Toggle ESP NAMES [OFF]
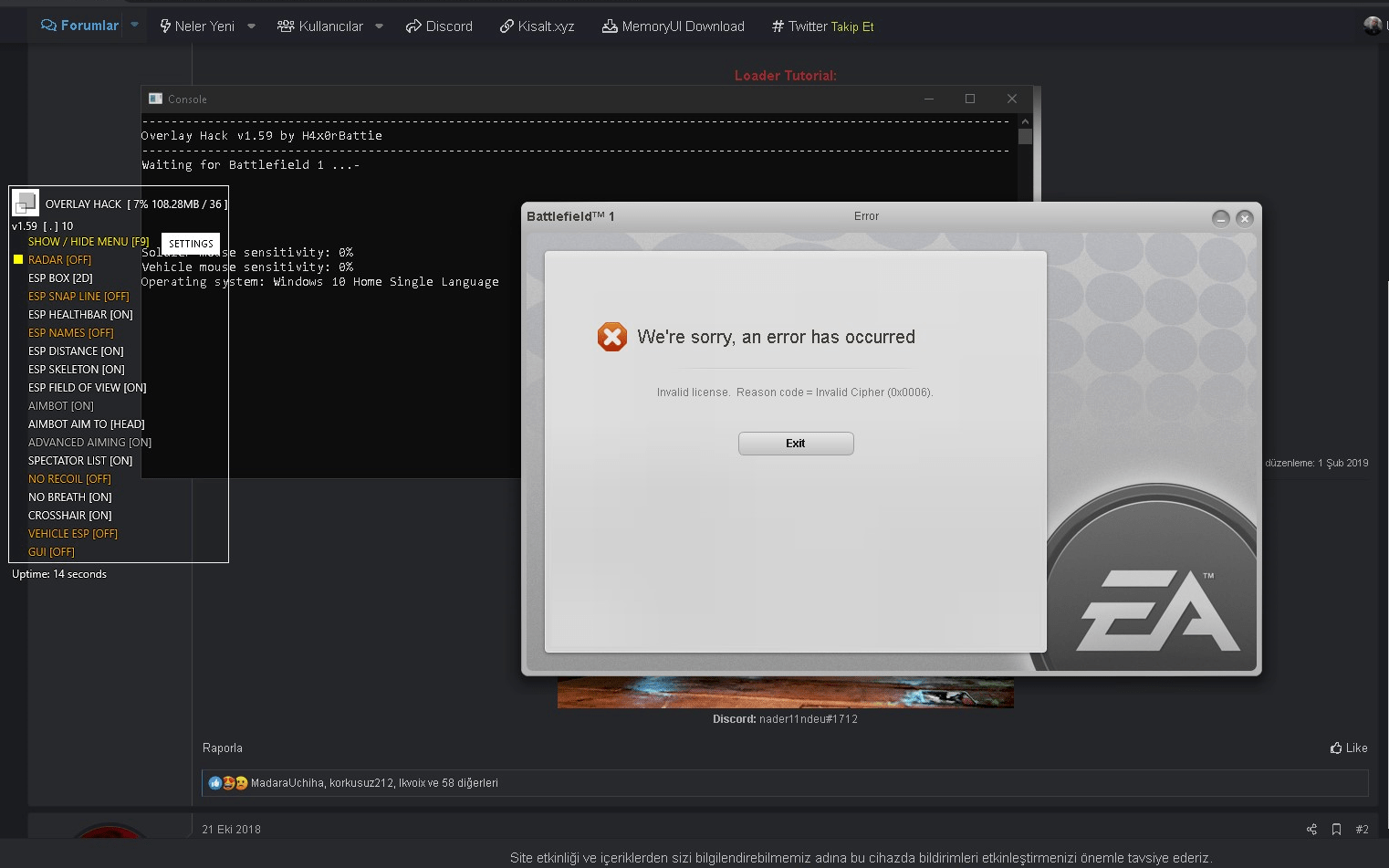Viewport: 1389px width, 868px height. click(71, 333)
